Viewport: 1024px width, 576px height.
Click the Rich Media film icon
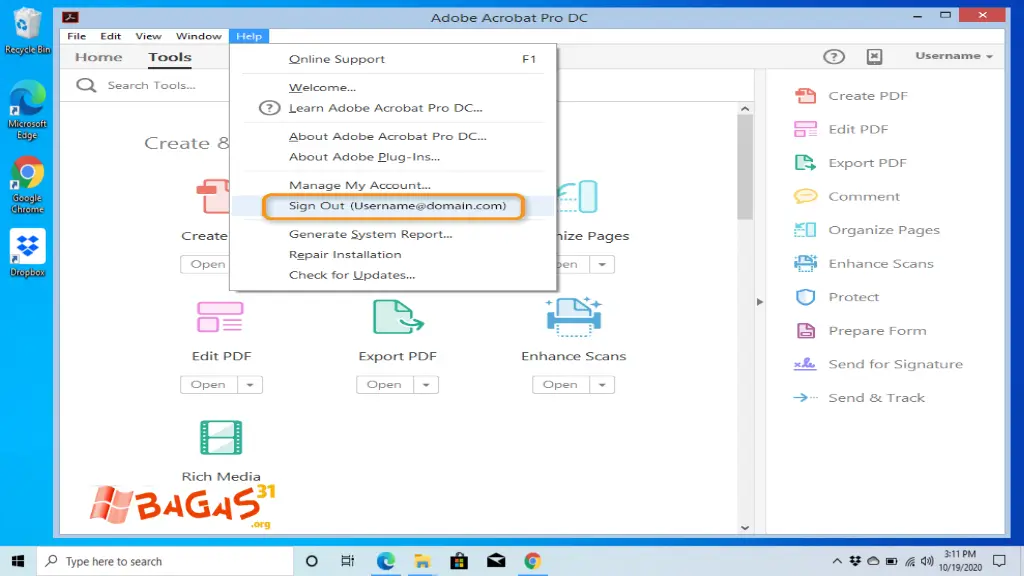[221, 438]
